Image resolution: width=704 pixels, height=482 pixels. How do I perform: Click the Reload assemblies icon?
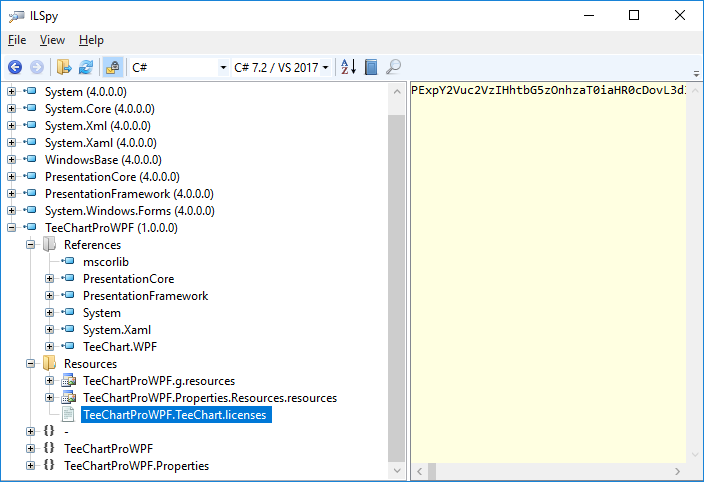pos(86,67)
